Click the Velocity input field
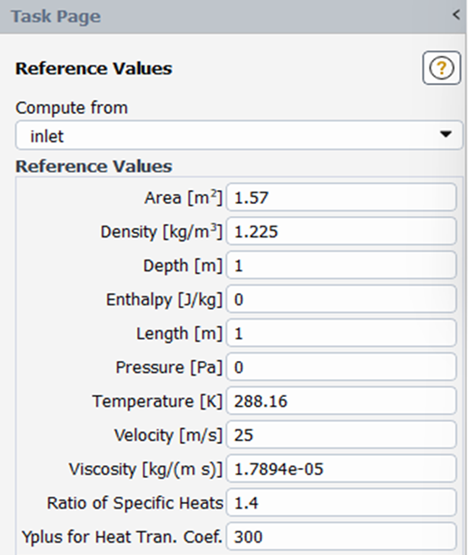The width and height of the screenshot is (468, 555). point(341,435)
